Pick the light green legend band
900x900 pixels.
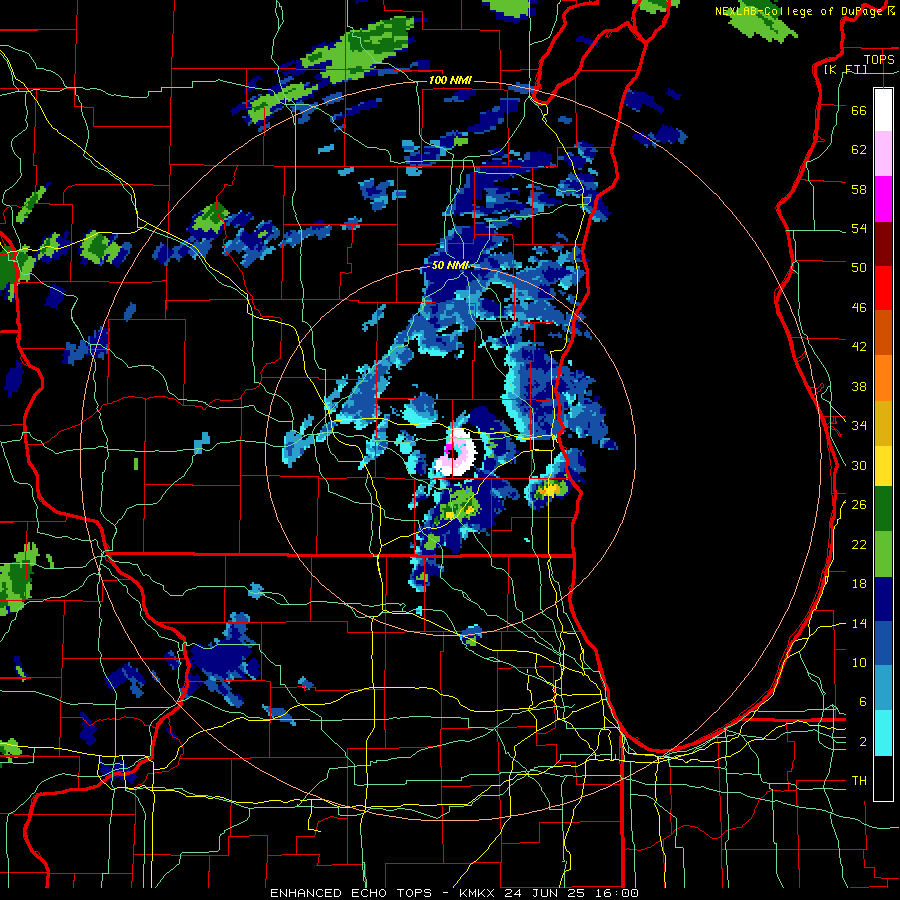tap(883, 554)
